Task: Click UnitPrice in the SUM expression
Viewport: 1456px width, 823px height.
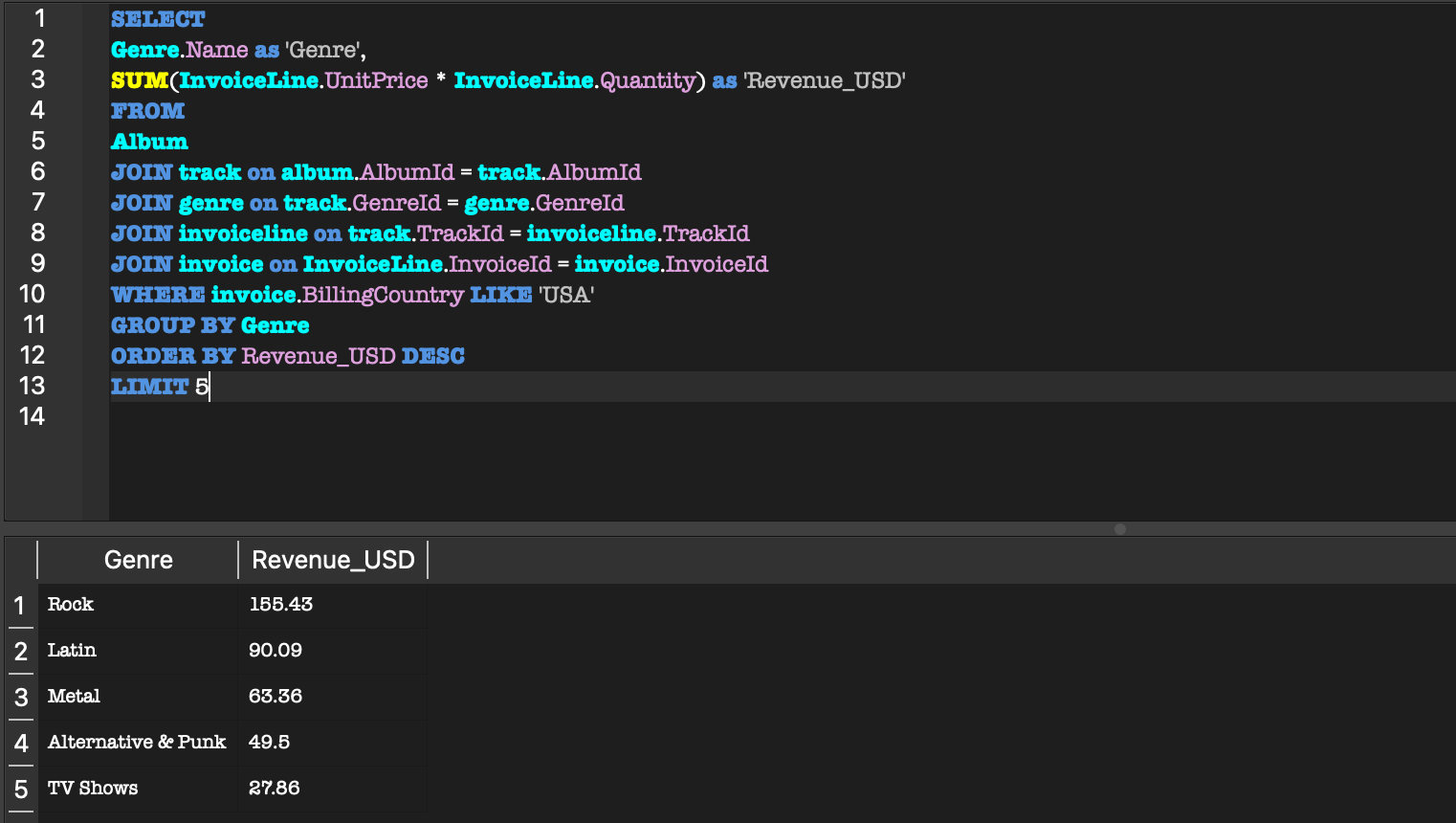Action: click(x=377, y=80)
